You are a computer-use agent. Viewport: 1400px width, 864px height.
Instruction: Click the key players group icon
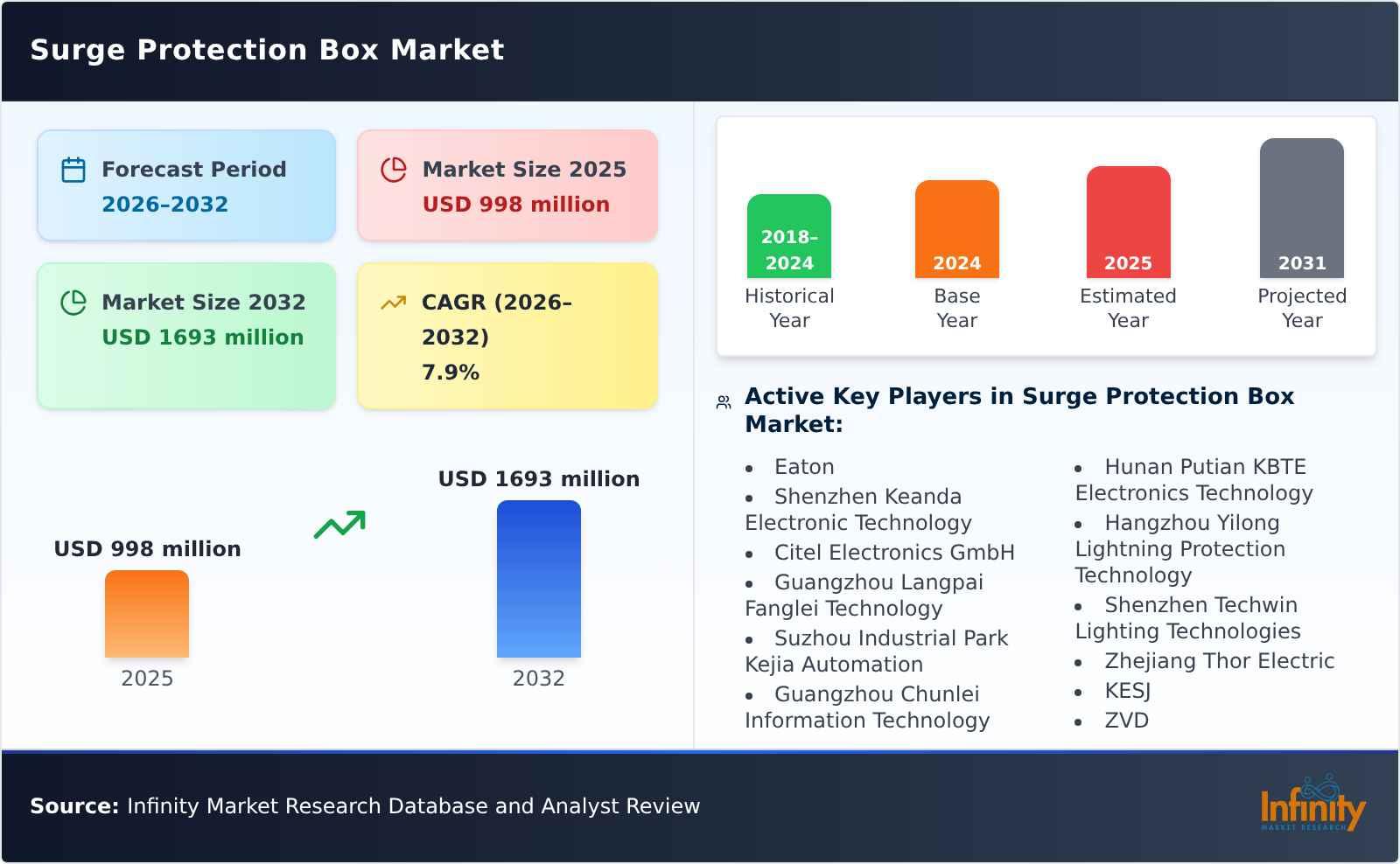coord(722,401)
